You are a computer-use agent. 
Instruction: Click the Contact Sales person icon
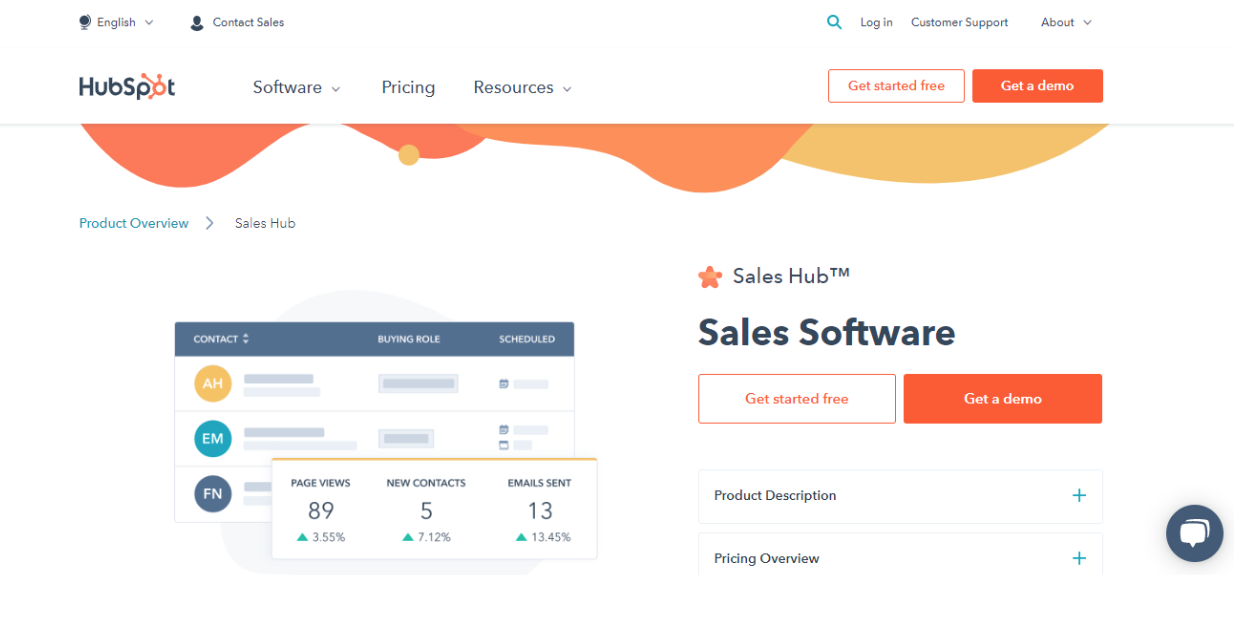pyautogui.click(x=197, y=22)
